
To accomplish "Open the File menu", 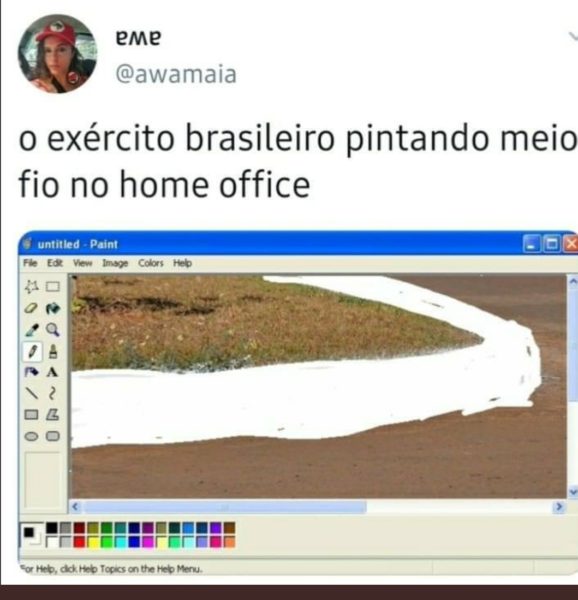I will pos(30,263).
